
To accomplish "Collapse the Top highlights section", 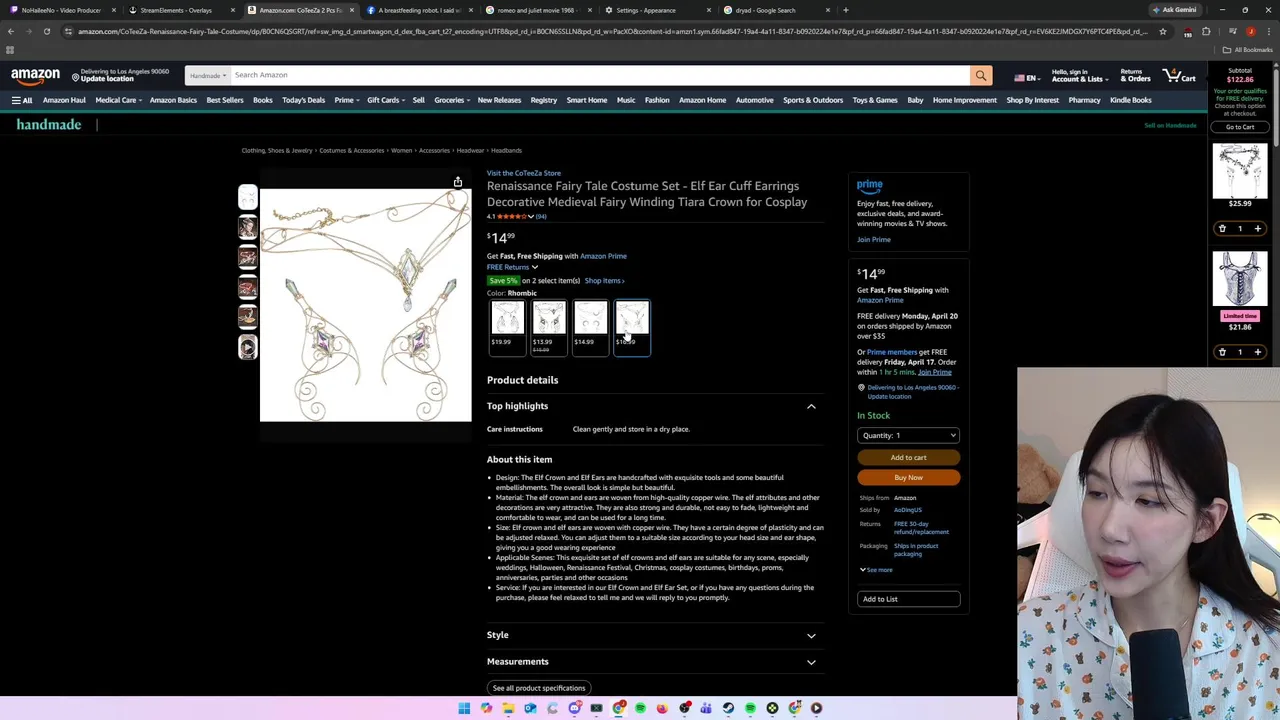I will point(811,406).
